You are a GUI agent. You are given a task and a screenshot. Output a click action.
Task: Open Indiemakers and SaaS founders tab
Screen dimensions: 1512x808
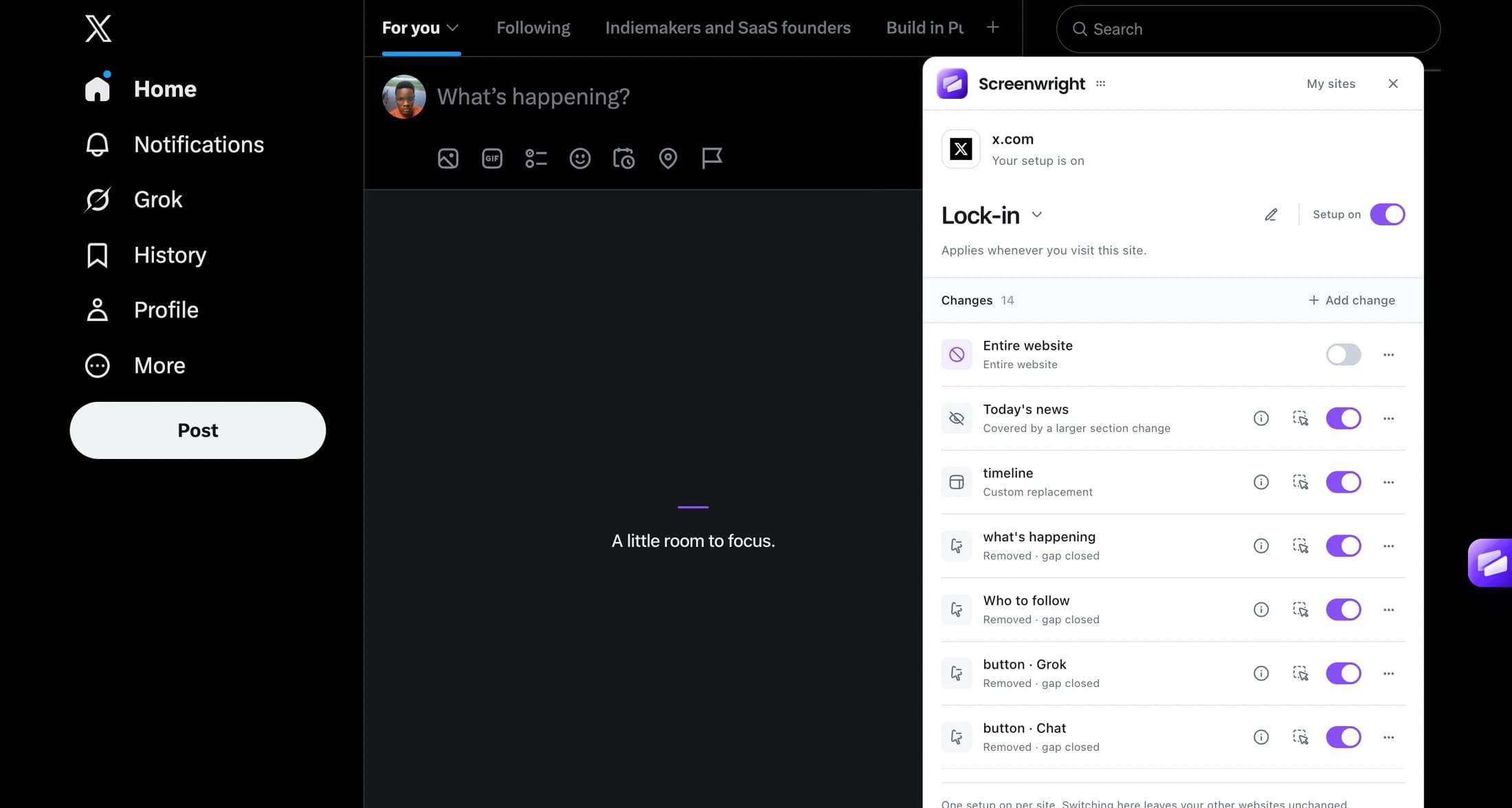[728, 28]
